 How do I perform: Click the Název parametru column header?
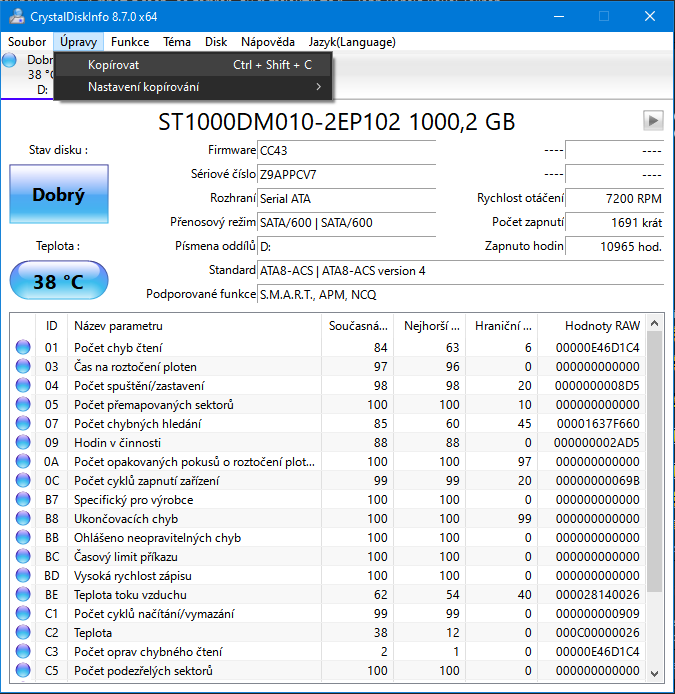(x=118, y=326)
